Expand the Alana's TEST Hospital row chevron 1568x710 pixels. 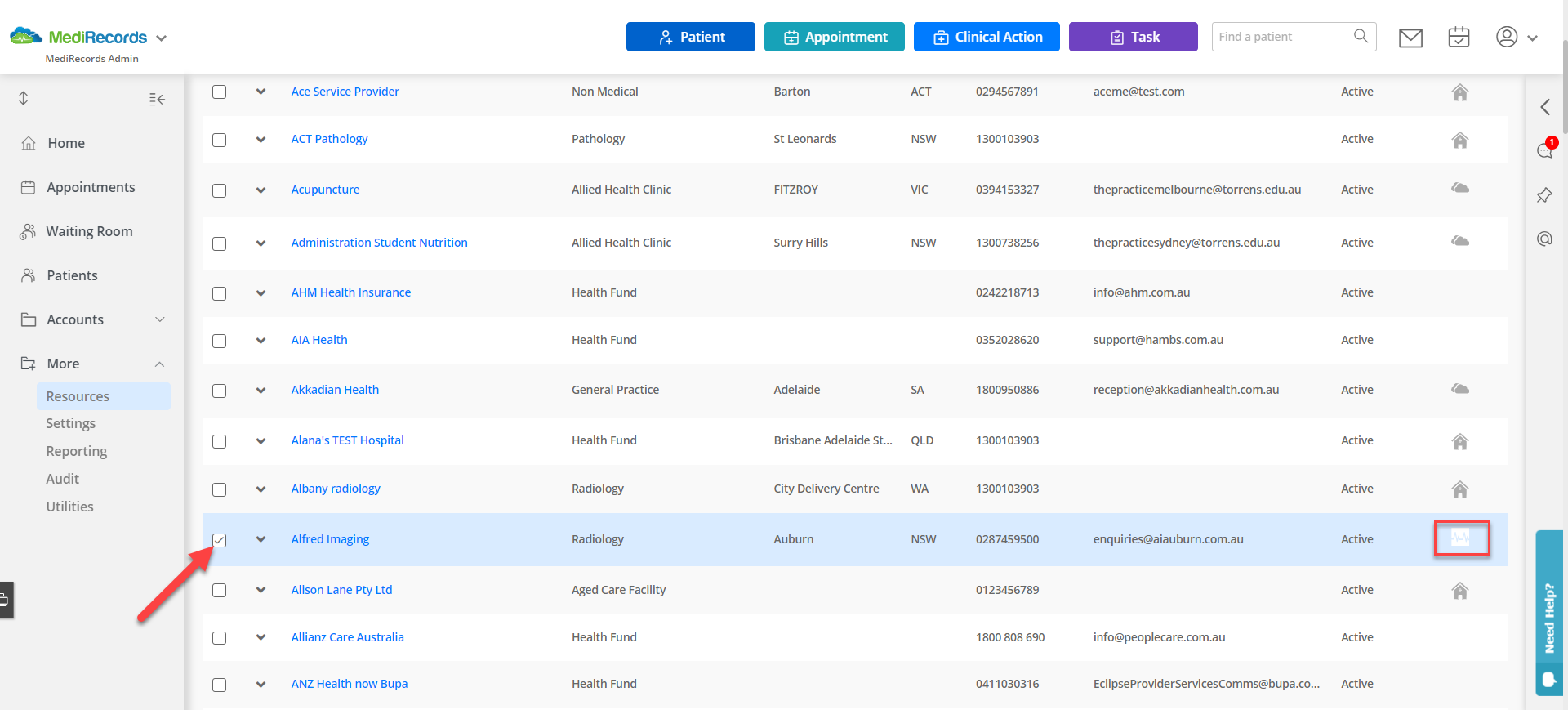click(x=261, y=441)
